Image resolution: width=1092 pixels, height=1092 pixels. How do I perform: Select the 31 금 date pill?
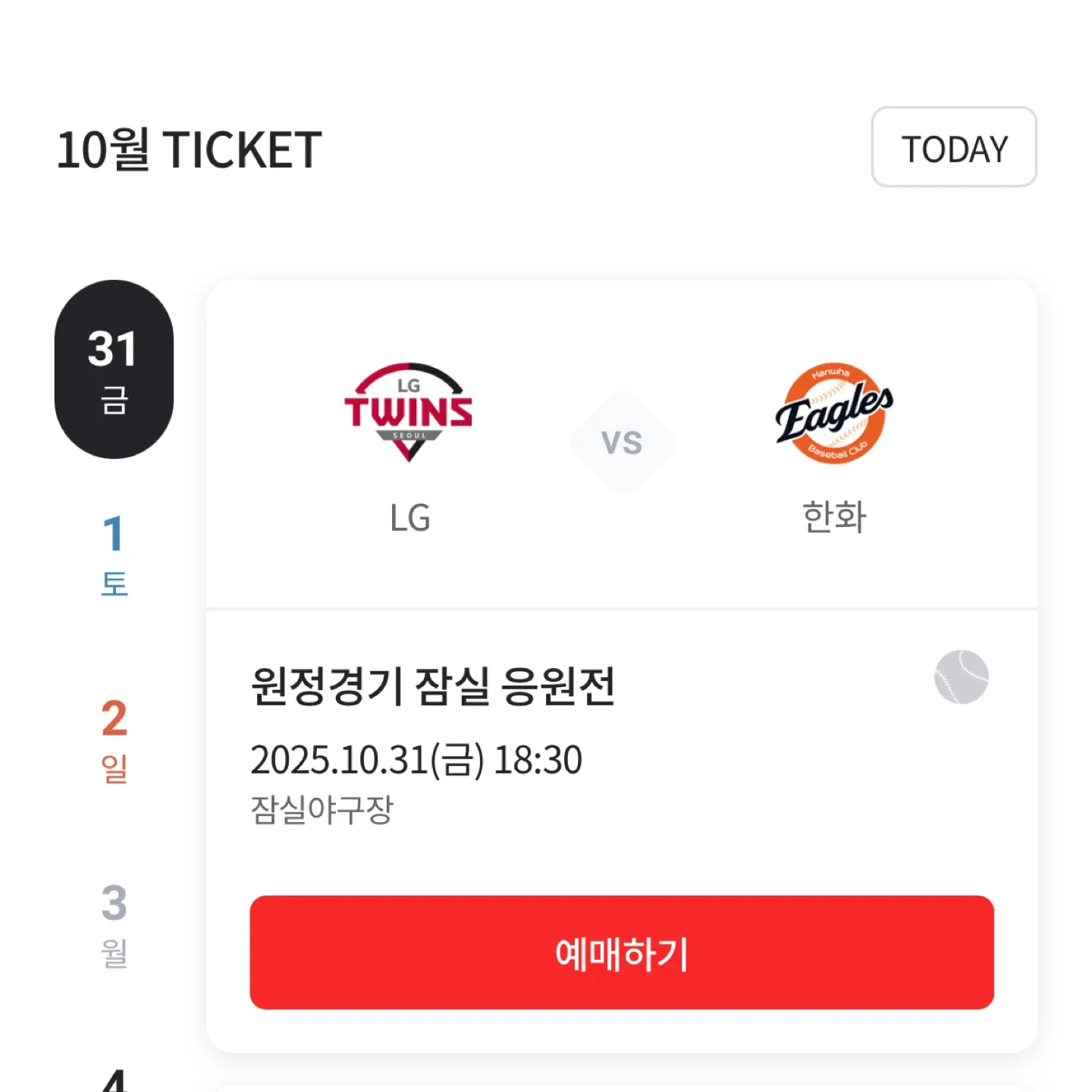114,369
